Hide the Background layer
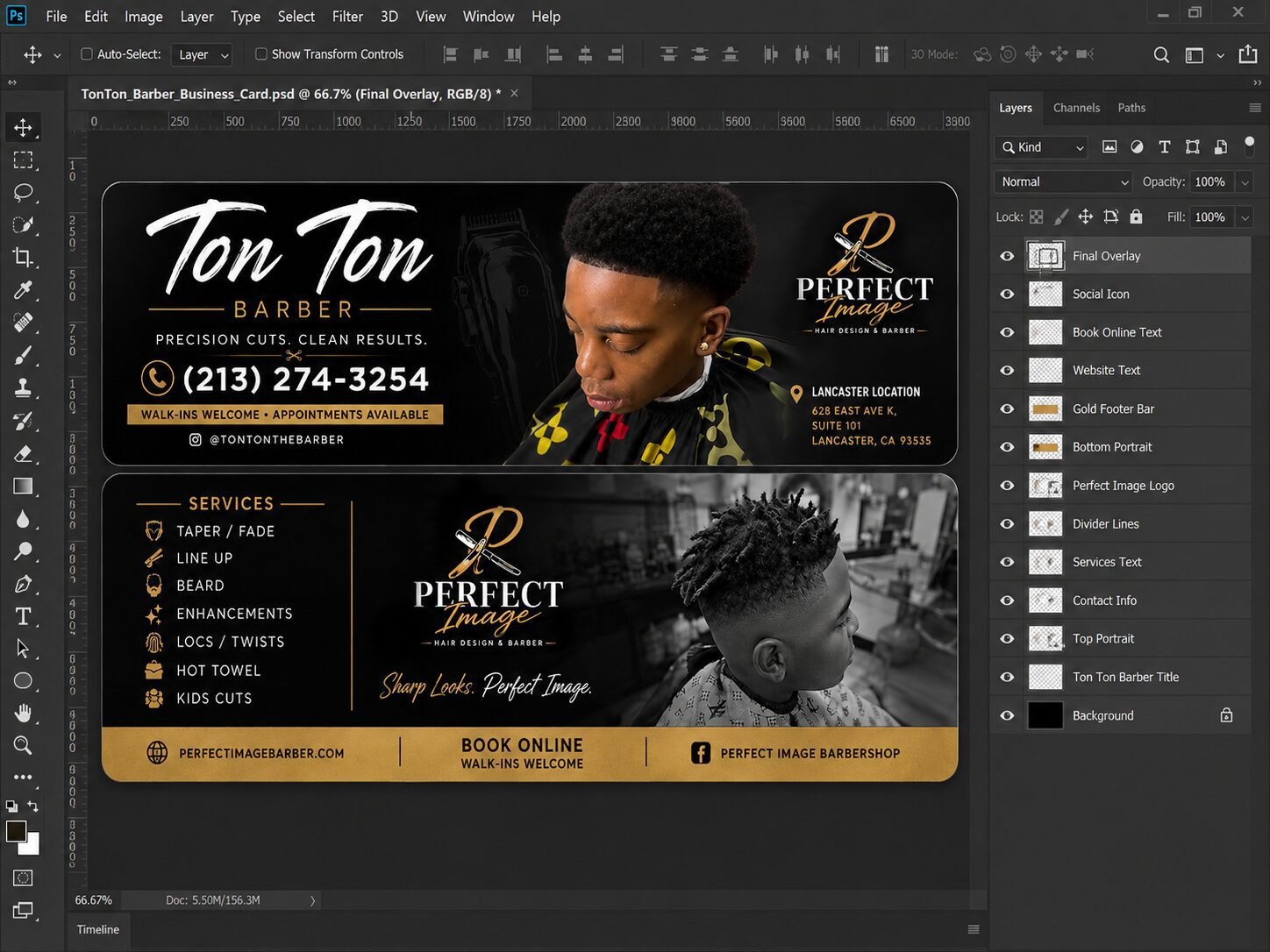This screenshot has height=952, width=1270. [x=1007, y=715]
